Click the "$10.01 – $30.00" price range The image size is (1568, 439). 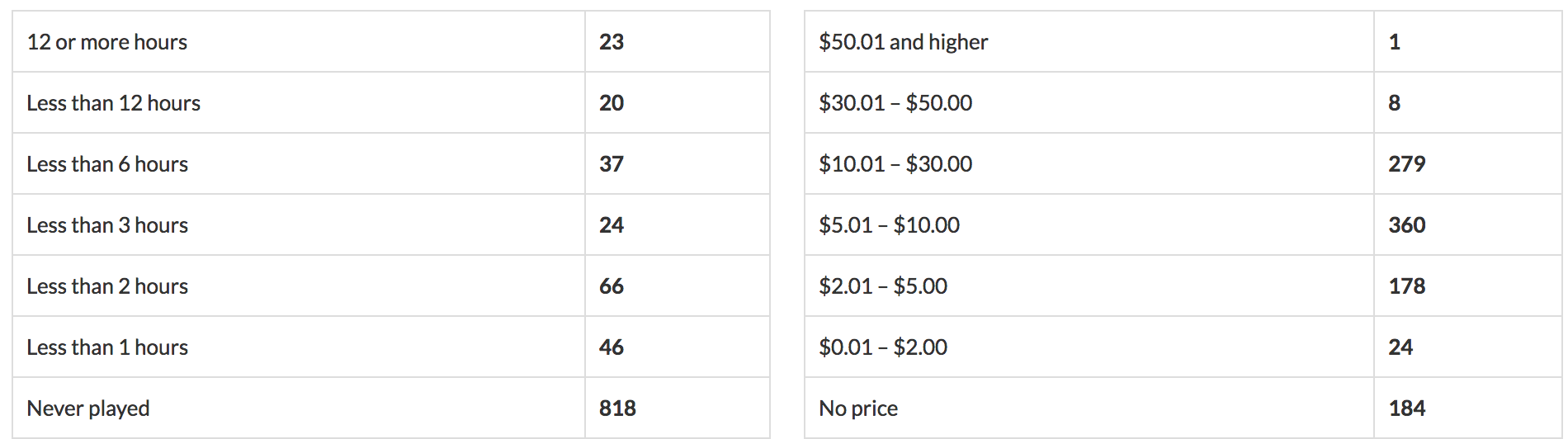(895, 164)
